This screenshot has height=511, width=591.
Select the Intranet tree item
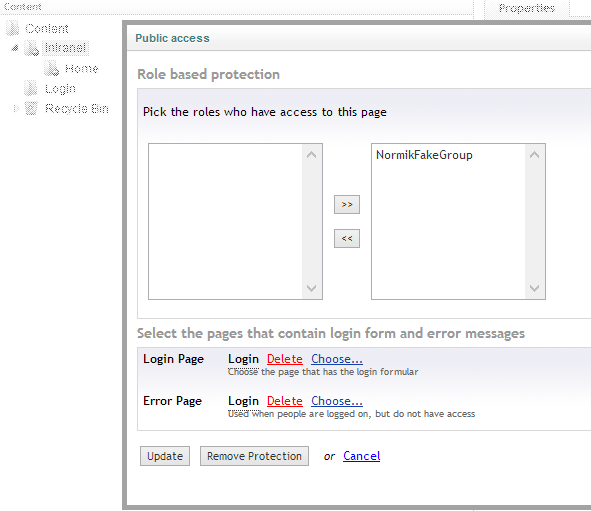click(65, 48)
